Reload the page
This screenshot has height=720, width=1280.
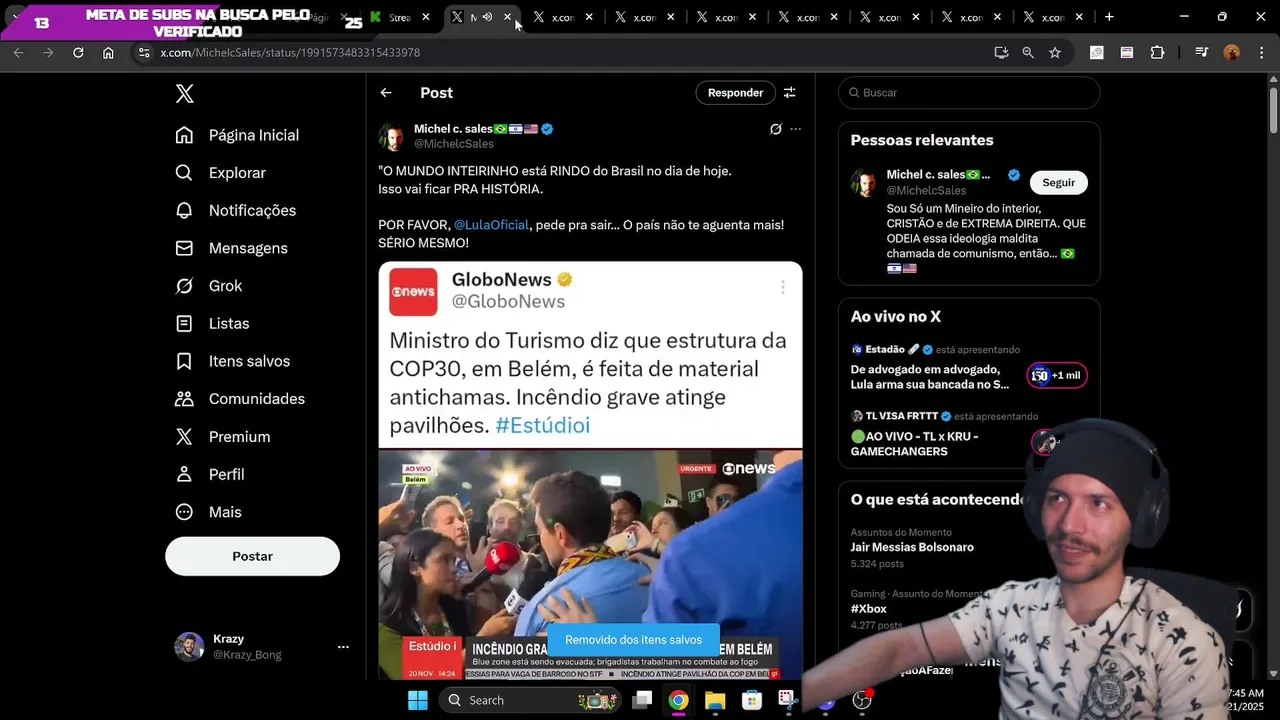click(x=78, y=53)
